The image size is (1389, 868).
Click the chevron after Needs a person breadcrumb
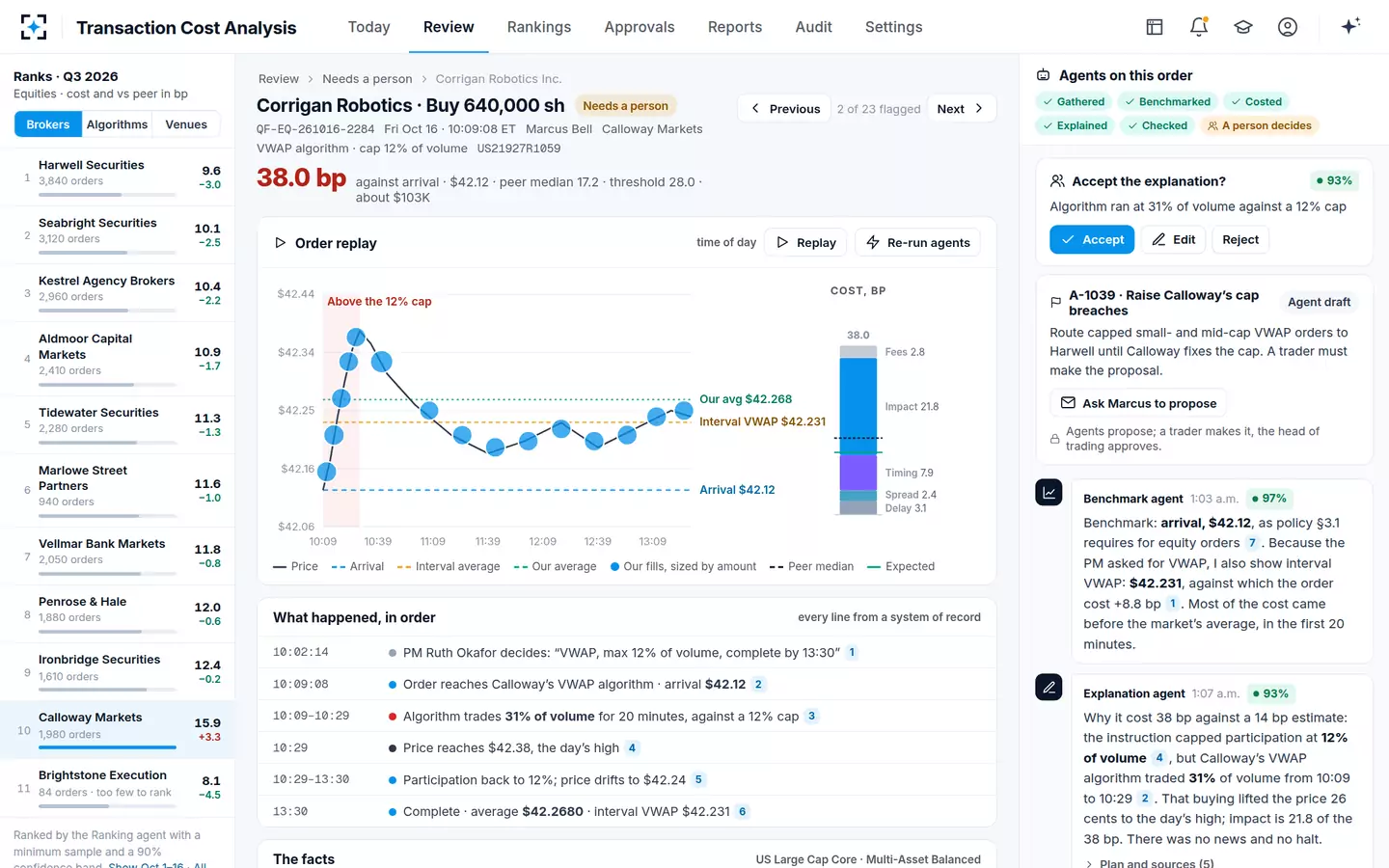[x=423, y=79]
